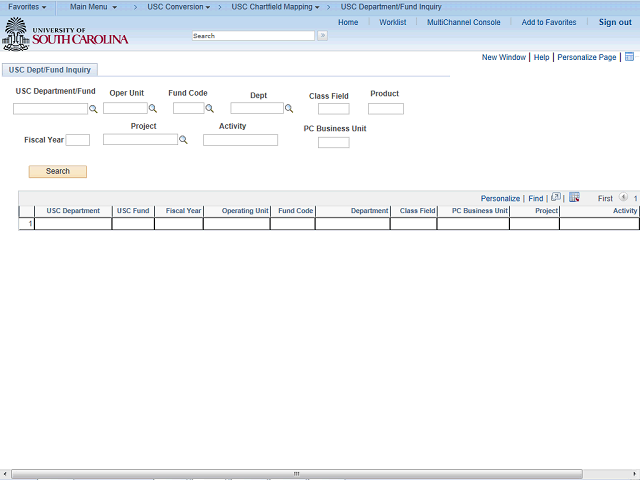
Task: Click the Fiscal Year input field
Action: pos(78,140)
